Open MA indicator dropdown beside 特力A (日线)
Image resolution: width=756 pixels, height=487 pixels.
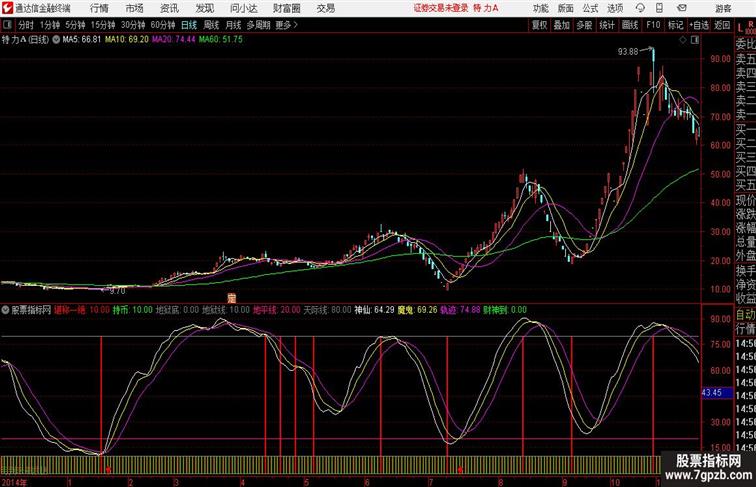click(x=56, y=40)
